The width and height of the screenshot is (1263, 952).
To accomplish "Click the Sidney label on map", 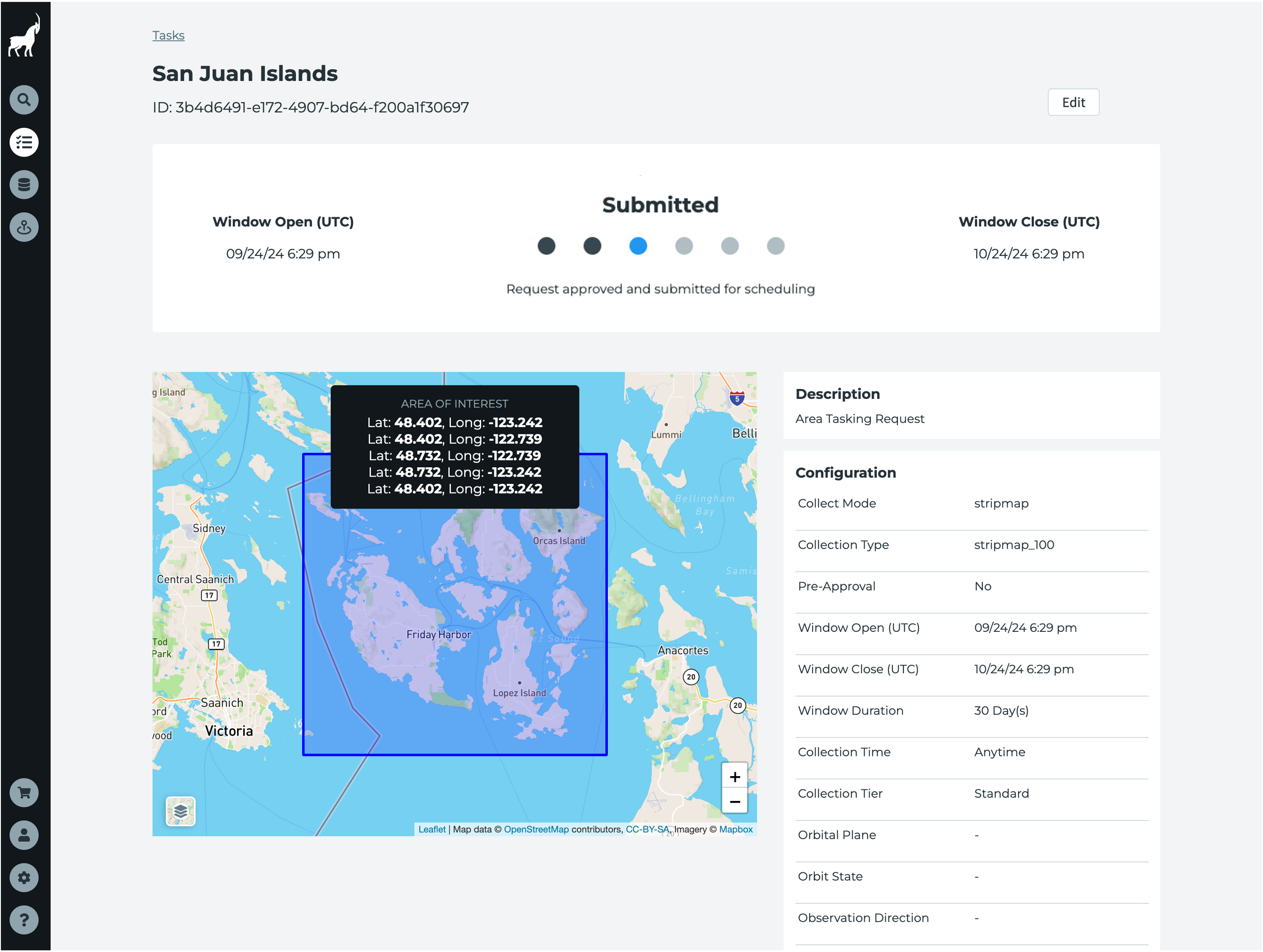I will click(209, 529).
